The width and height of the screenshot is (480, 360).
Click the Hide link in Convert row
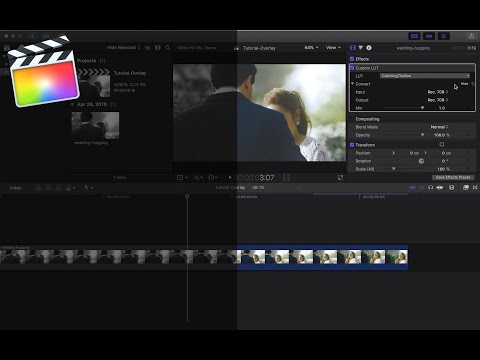[464, 84]
